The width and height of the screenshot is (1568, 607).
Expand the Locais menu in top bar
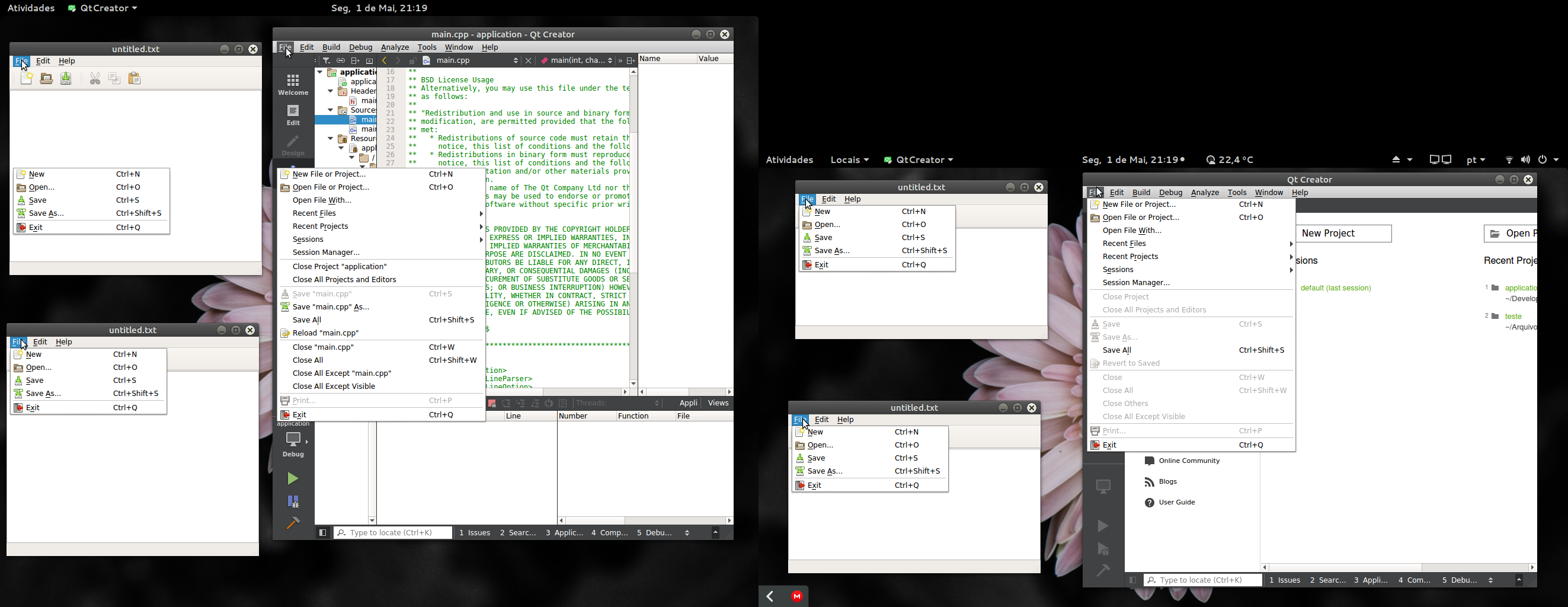849,160
